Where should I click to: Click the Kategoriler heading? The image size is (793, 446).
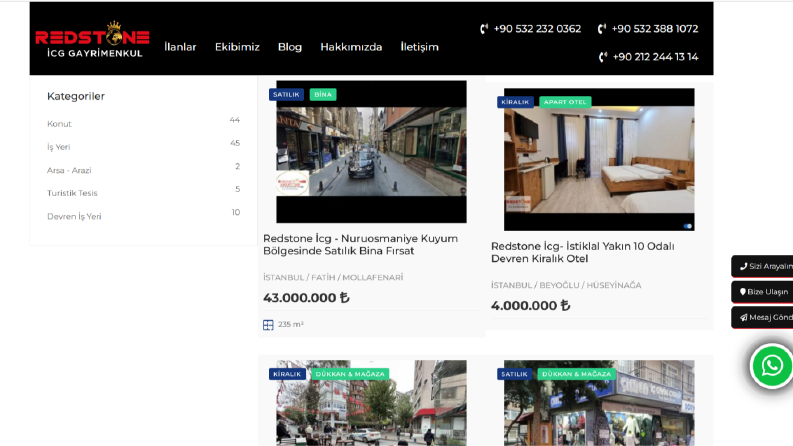[x=76, y=96]
